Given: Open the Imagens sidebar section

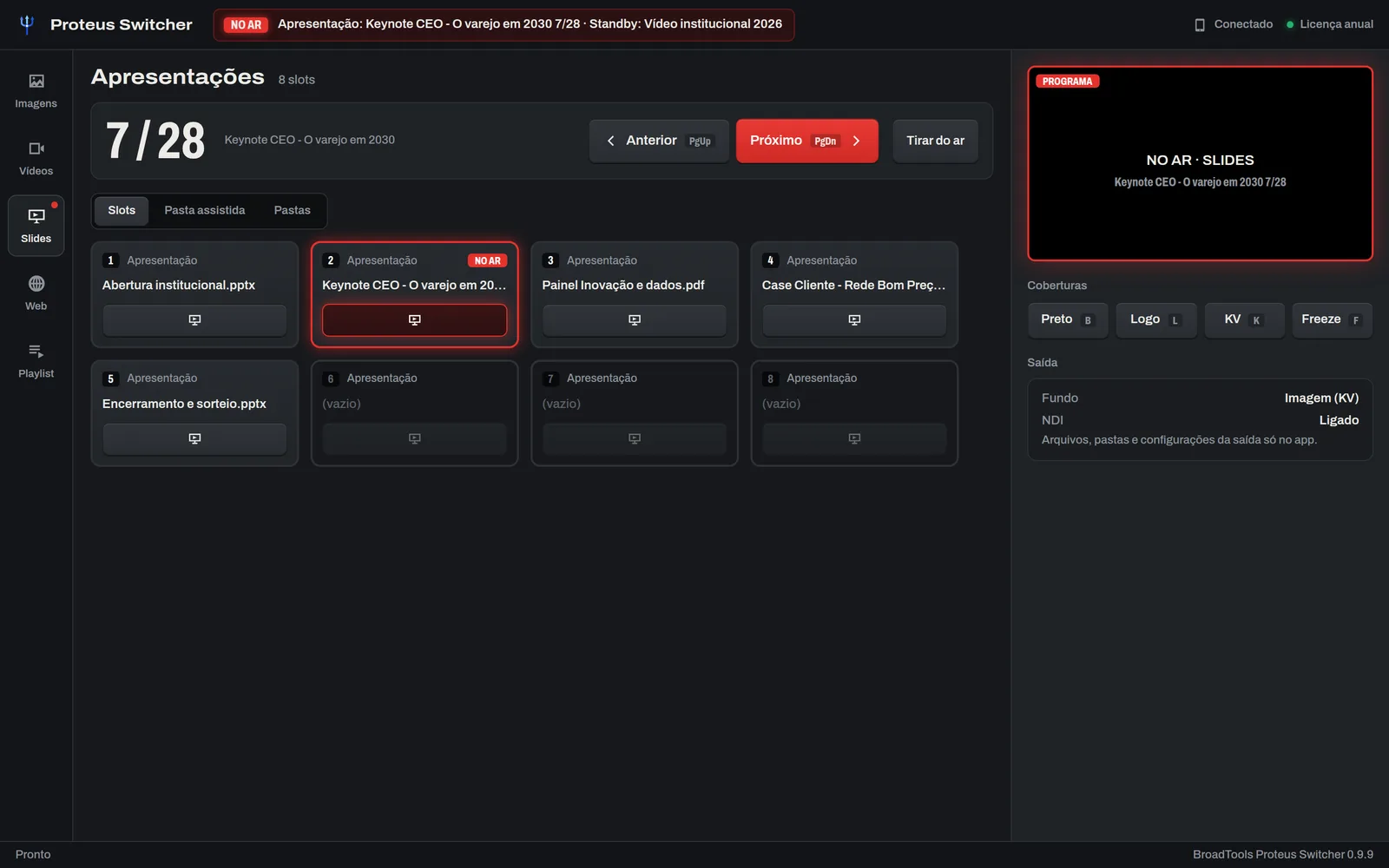Looking at the screenshot, I should [x=36, y=90].
